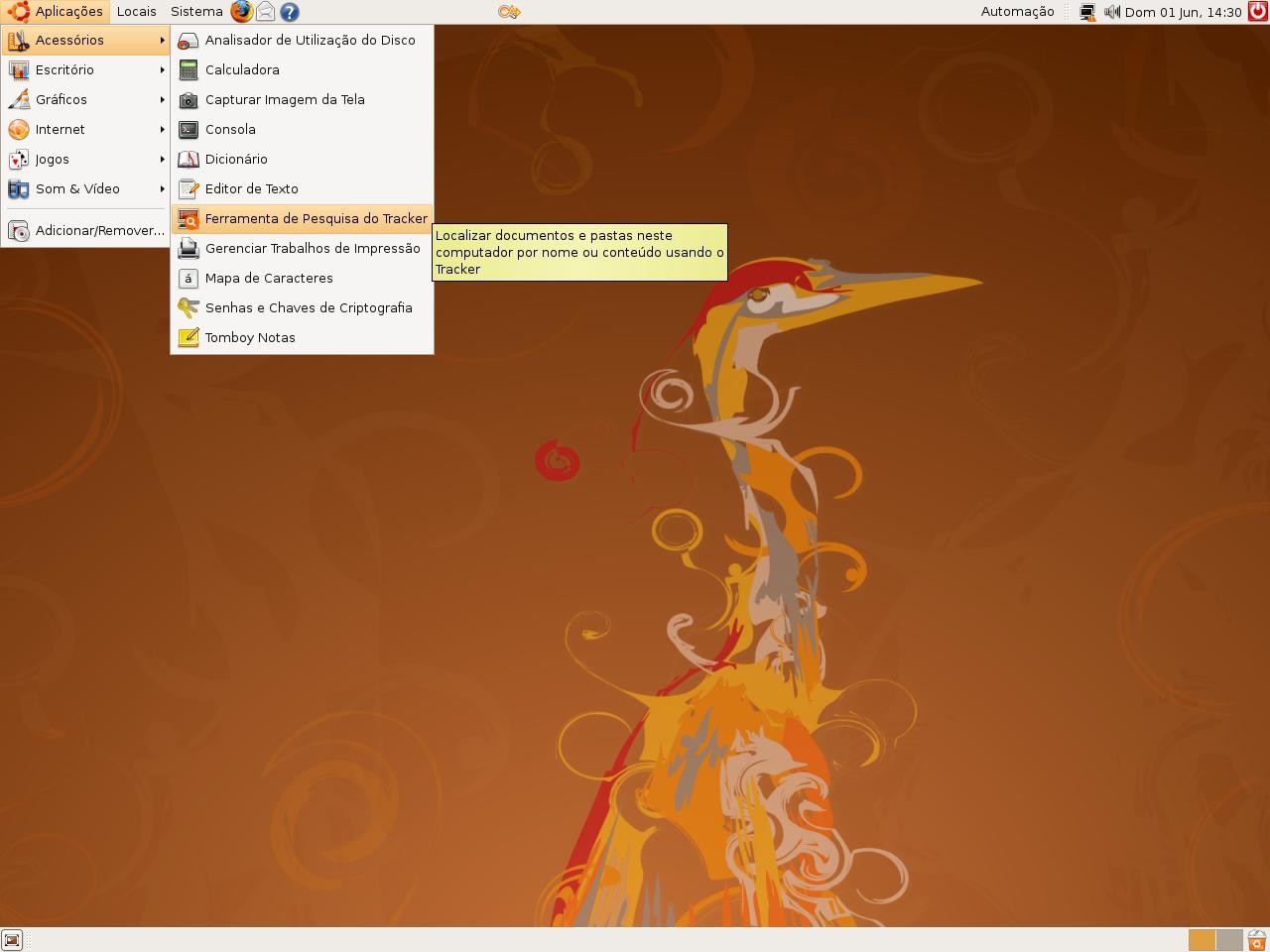1270x952 pixels.
Task: Open Senhas e Chaves de Criptografia
Action: point(302,308)
